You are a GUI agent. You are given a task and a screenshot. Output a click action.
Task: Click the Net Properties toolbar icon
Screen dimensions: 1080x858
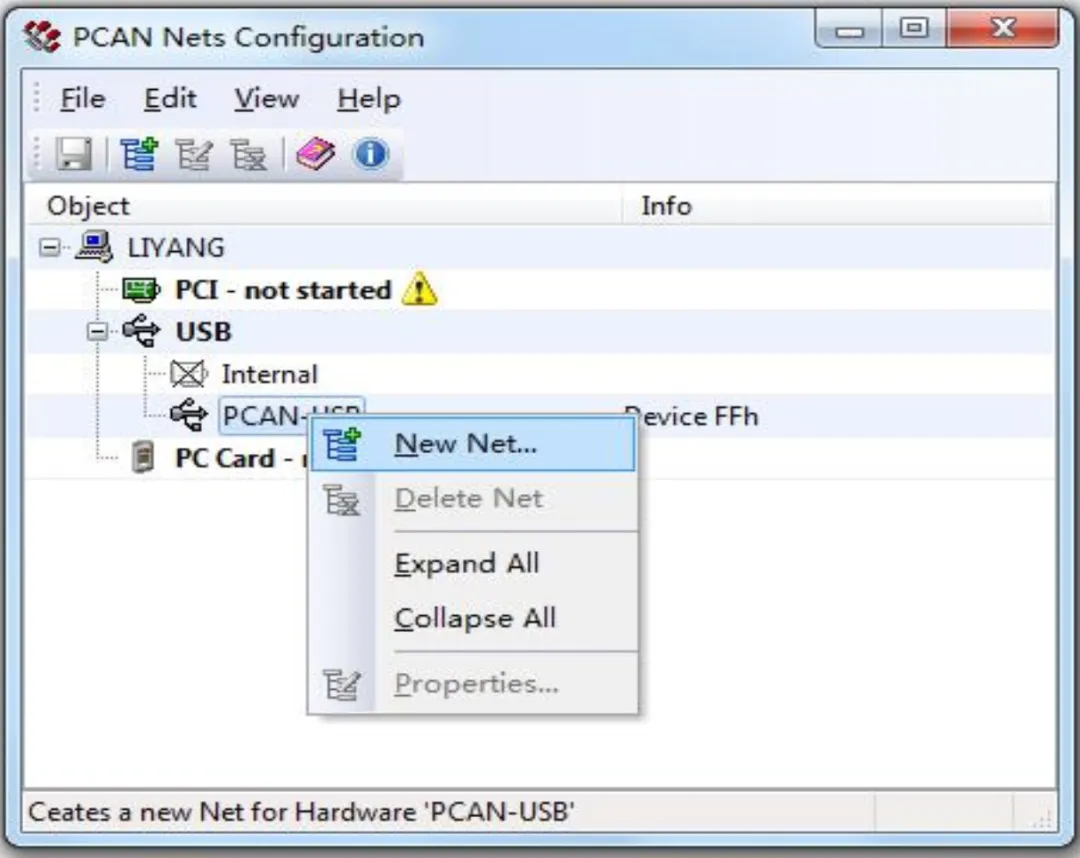(x=194, y=154)
